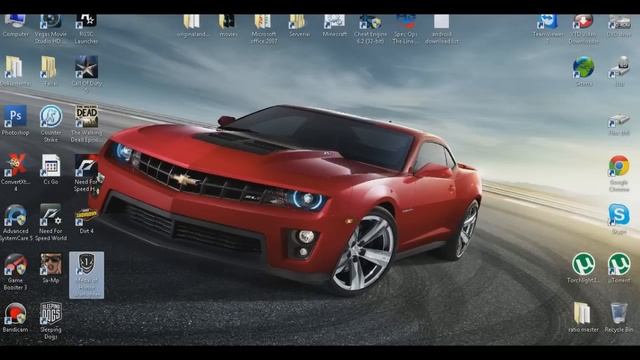
Task: Click the highlighted Medal of Honor shortcut
Action: pyautogui.click(x=86, y=275)
